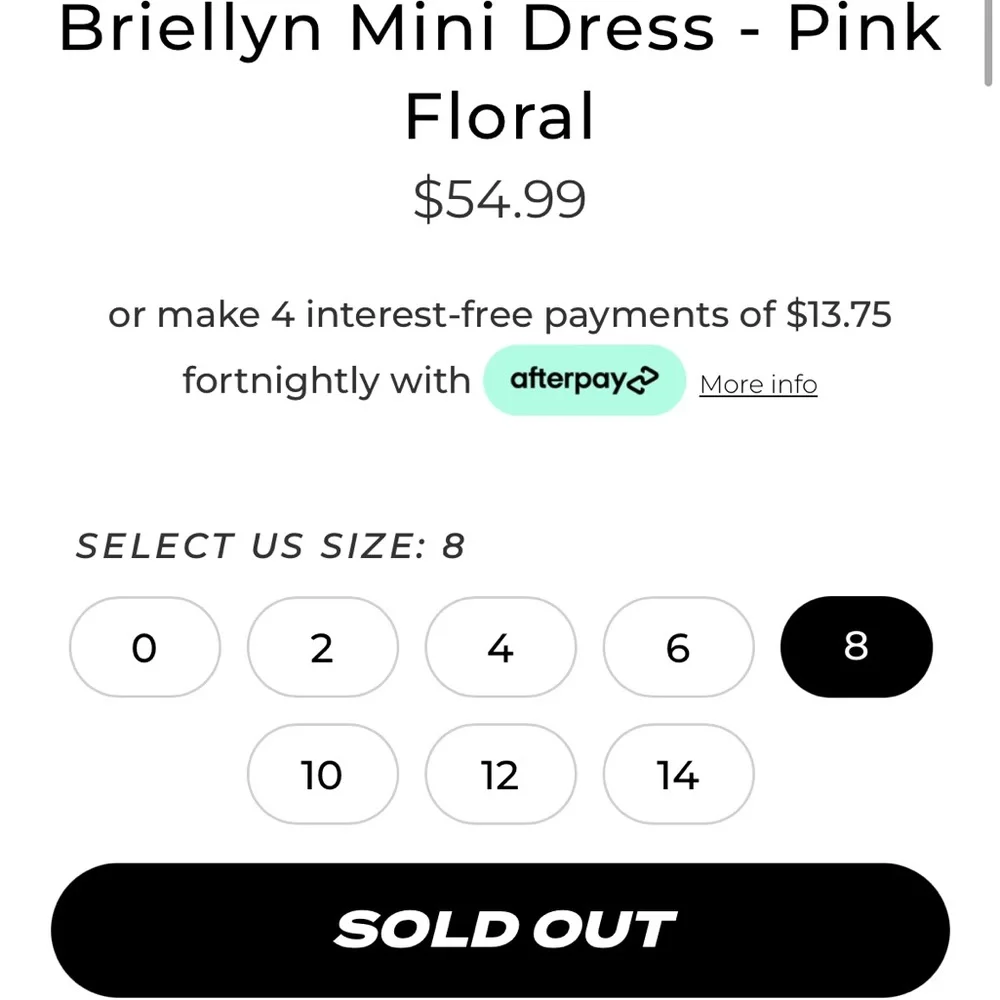Click the Briellyn Mini Dress product title
Image resolution: width=1000 pixels, height=1000 pixels.
498,30
